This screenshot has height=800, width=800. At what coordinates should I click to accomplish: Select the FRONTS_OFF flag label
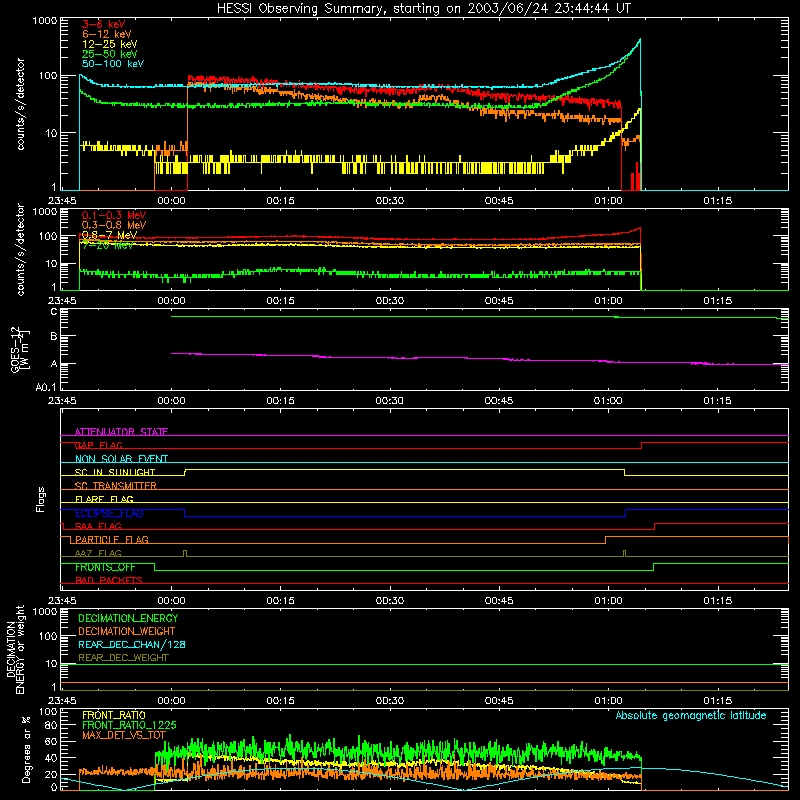coord(105,567)
